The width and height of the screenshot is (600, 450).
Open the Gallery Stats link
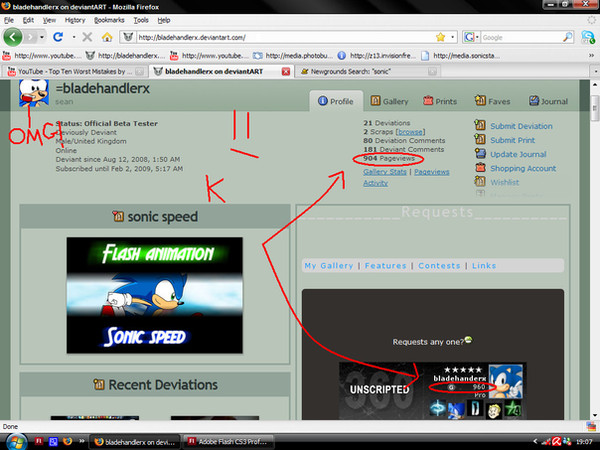click(x=385, y=172)
